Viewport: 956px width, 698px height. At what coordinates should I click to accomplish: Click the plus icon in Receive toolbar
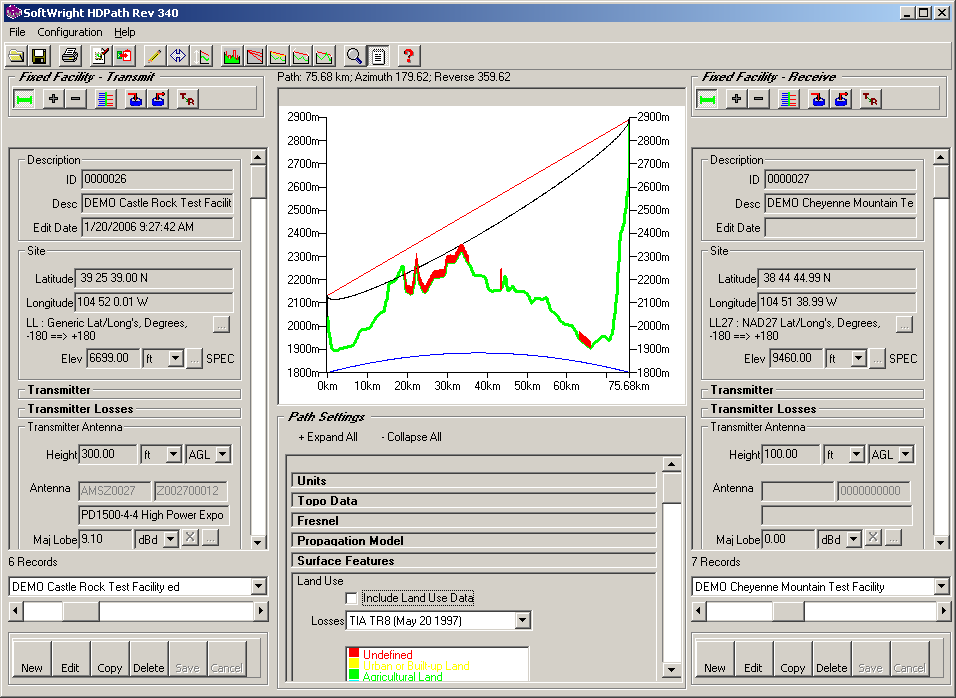(737, 99)
